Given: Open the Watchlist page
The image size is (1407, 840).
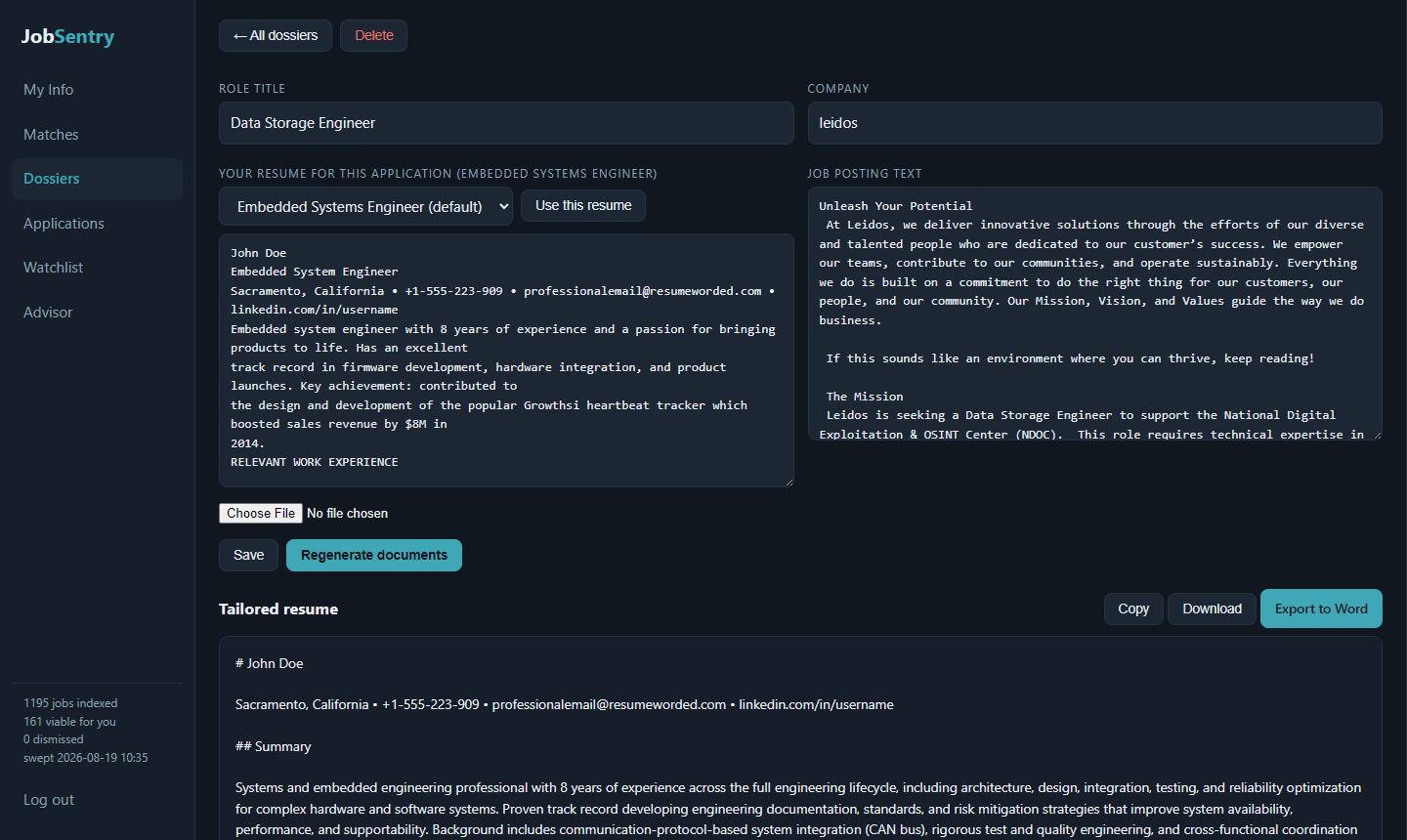Looking at the screenshot, I should pyautogui.click(x=97, y=268).
